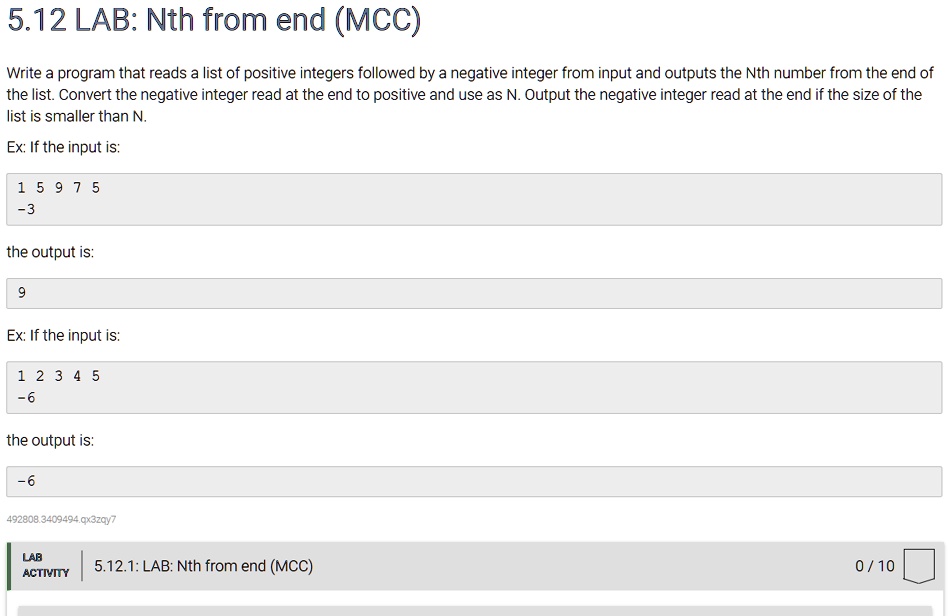Click the empty completion badge icon

919,565
